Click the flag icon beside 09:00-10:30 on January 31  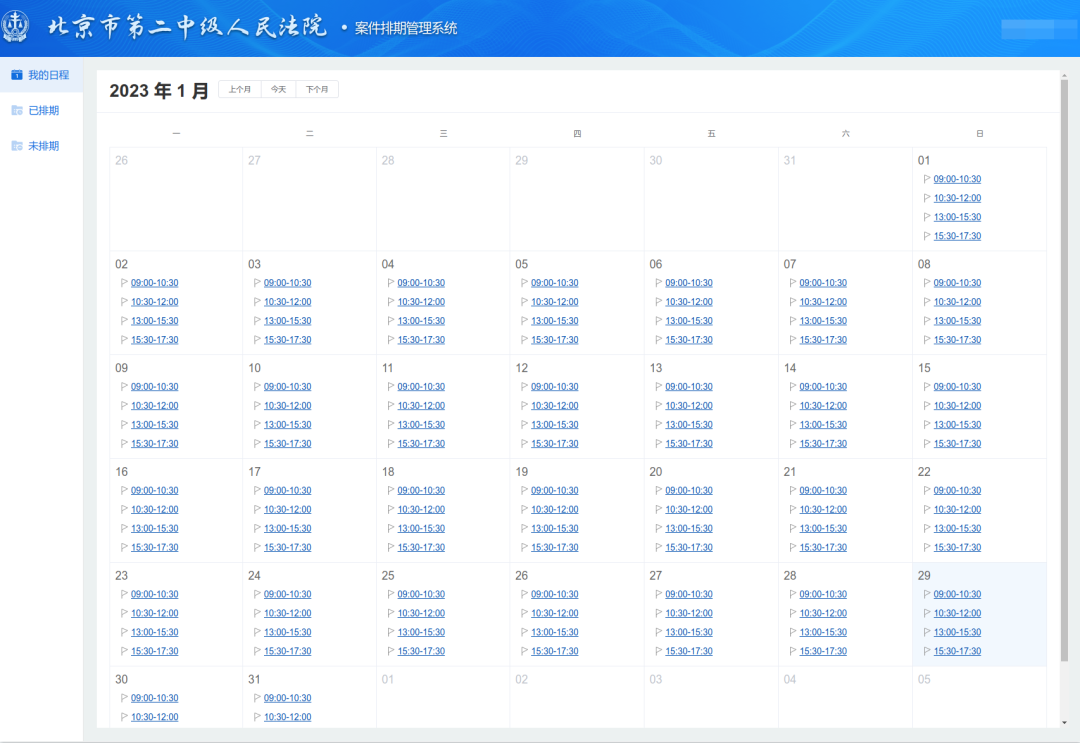click(x=256, y=697)
